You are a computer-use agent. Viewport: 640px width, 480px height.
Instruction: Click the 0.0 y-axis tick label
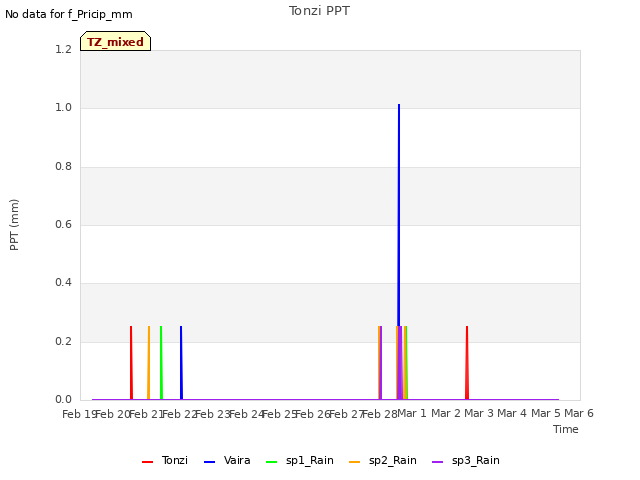click(64, 399)
